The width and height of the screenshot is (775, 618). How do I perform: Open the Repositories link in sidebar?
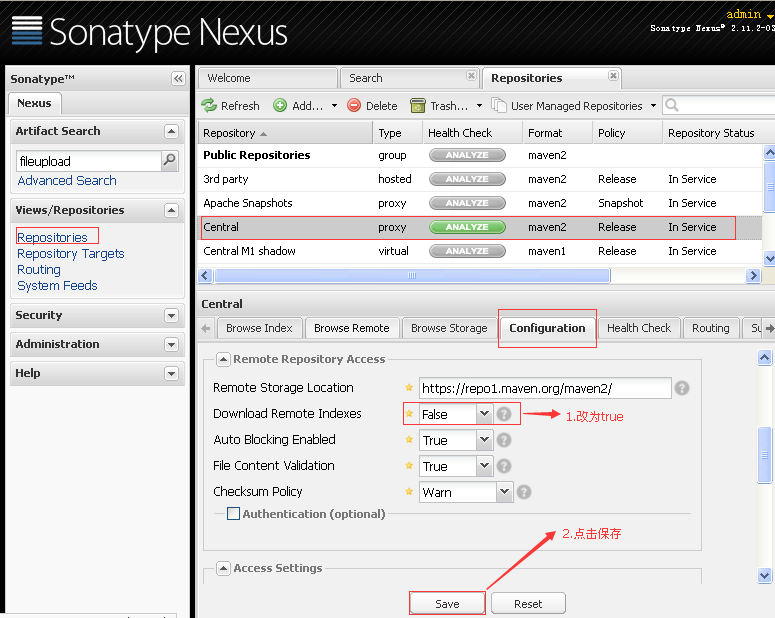click(52, 237)
